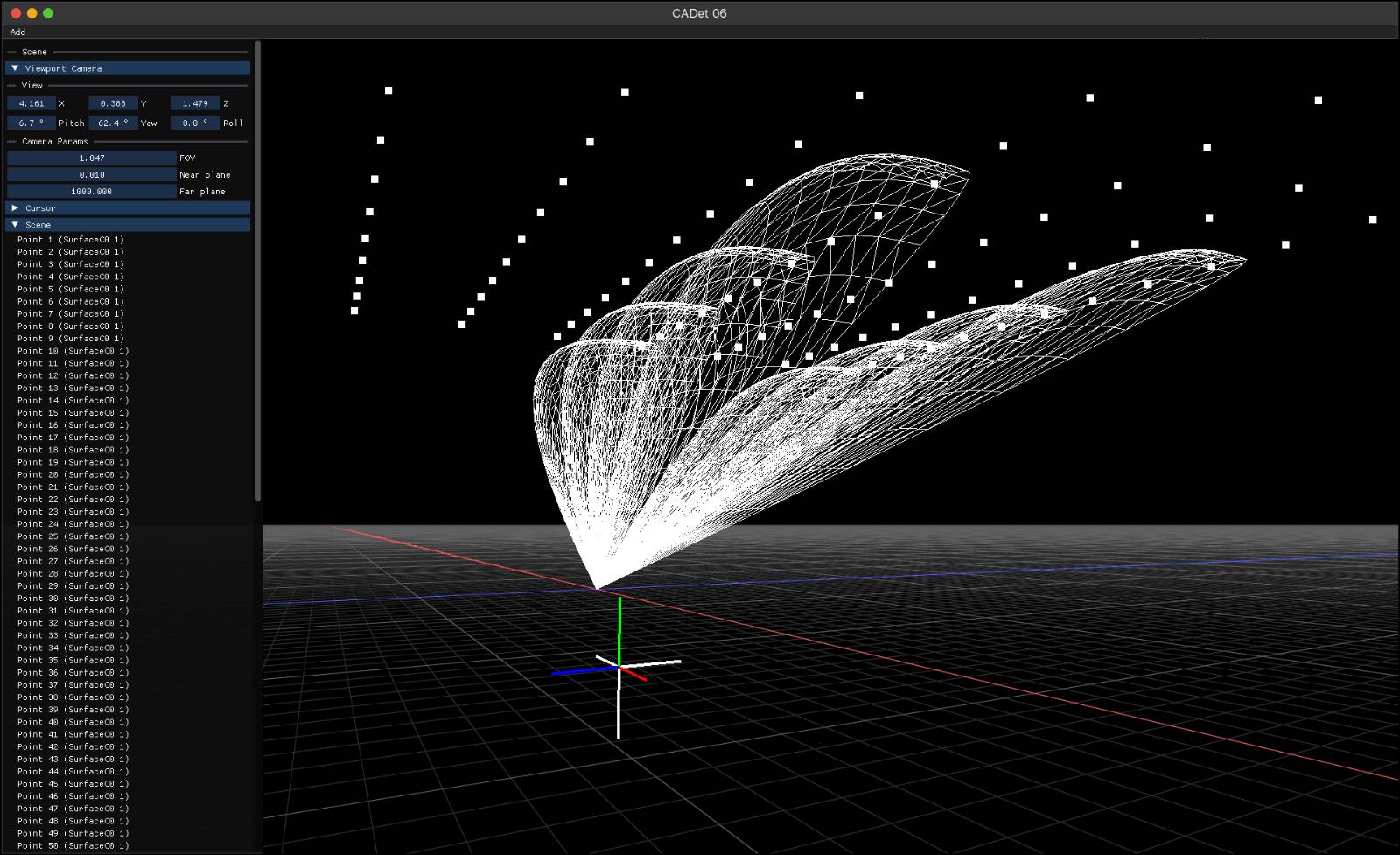
Task: Adjust the FOV slider
Action: (x=92, y=158)
